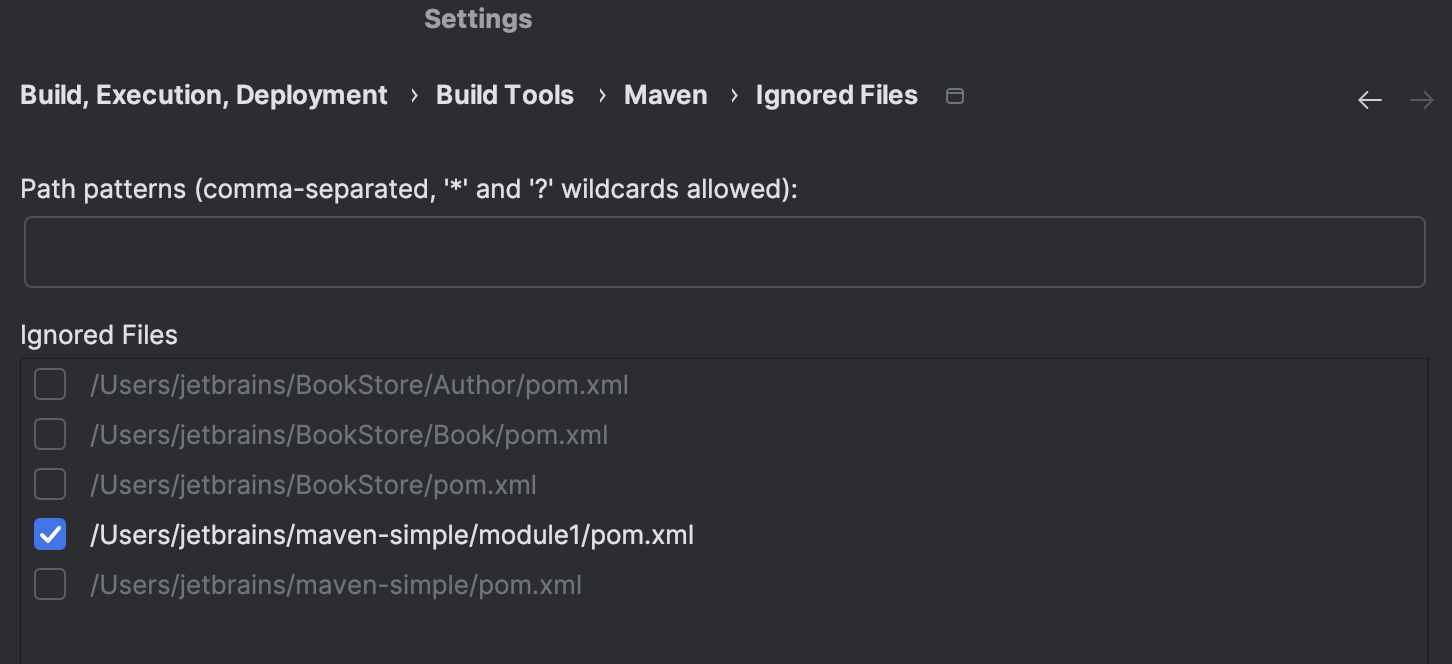
Task: Click the Ignored Files list label
Action: pyautogui.click(x=98, y=335)
